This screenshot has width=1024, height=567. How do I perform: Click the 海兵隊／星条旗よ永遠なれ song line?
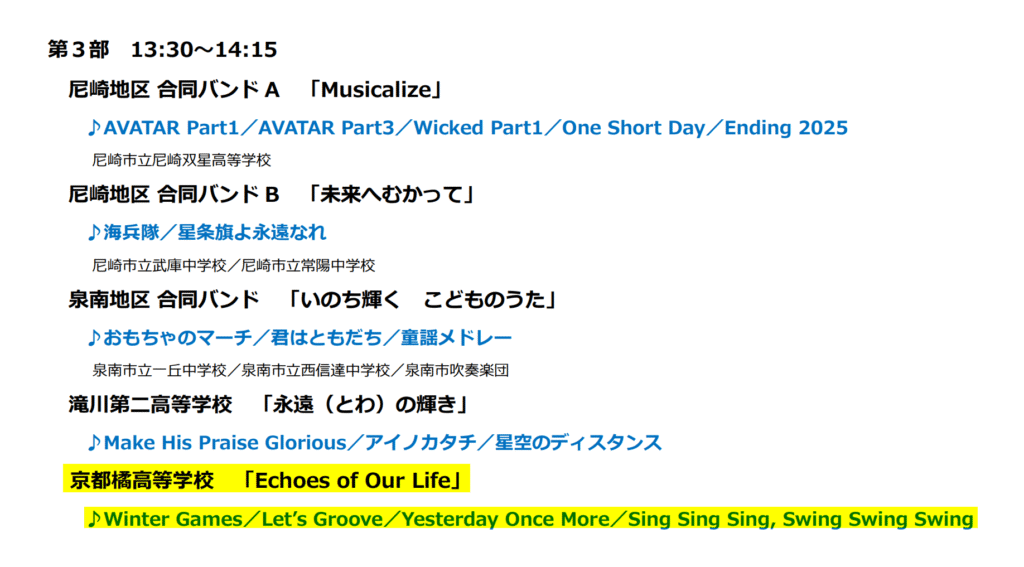tap(207, 232)
